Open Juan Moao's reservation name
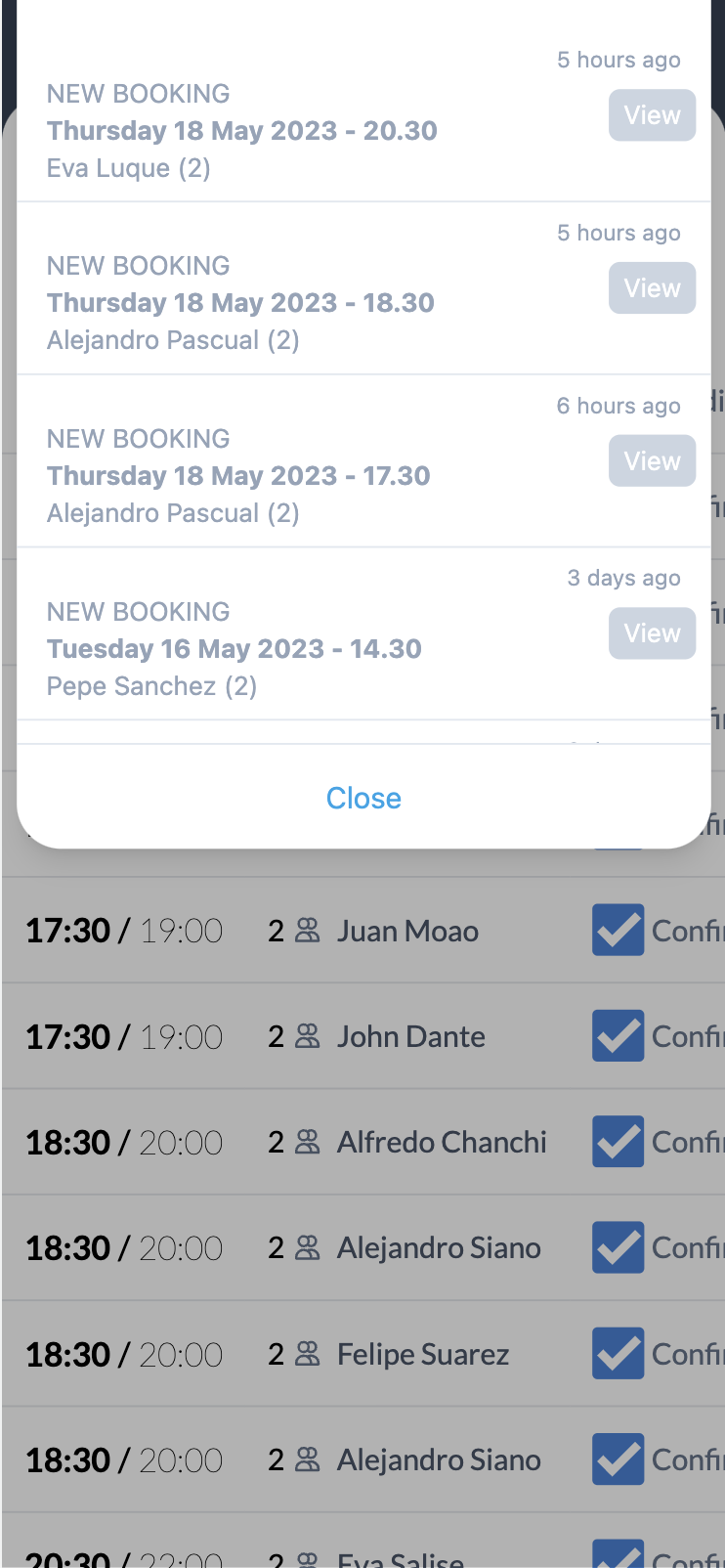The image size is (725, 1568). (x=407, y=931)
